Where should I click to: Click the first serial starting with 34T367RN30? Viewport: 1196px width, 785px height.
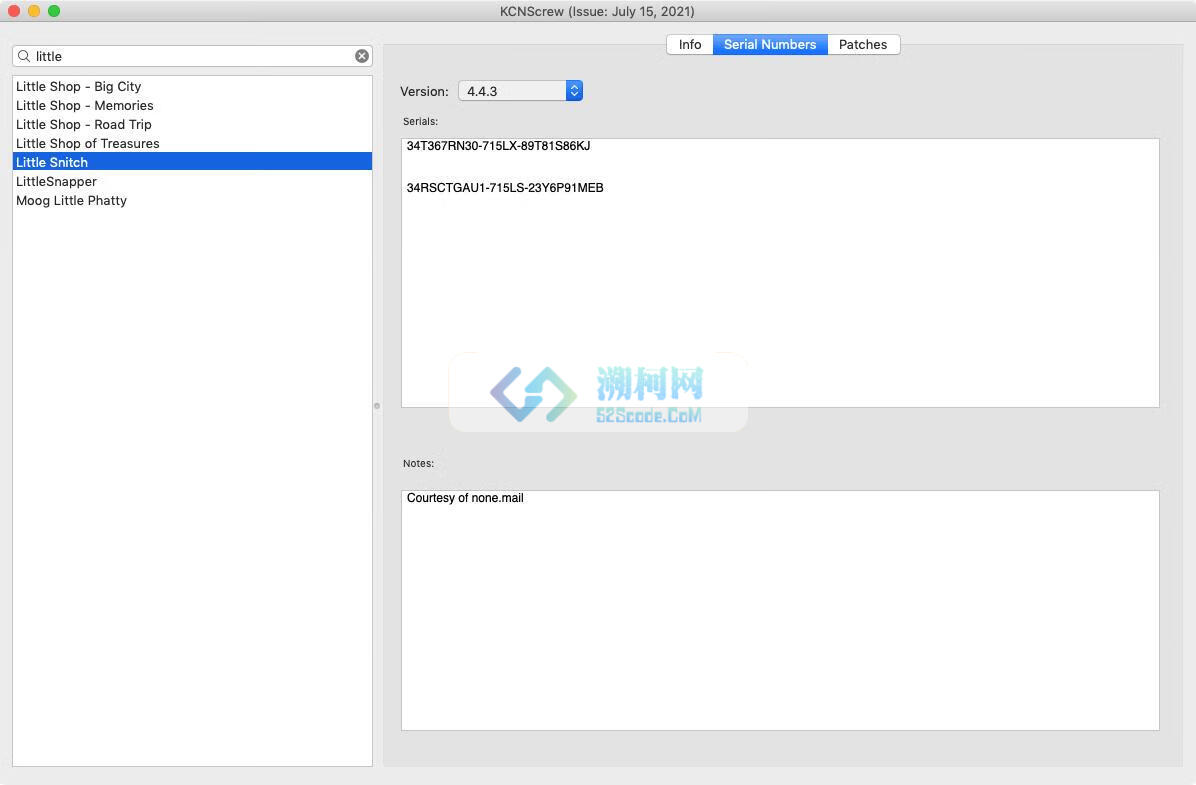point(498,146)
